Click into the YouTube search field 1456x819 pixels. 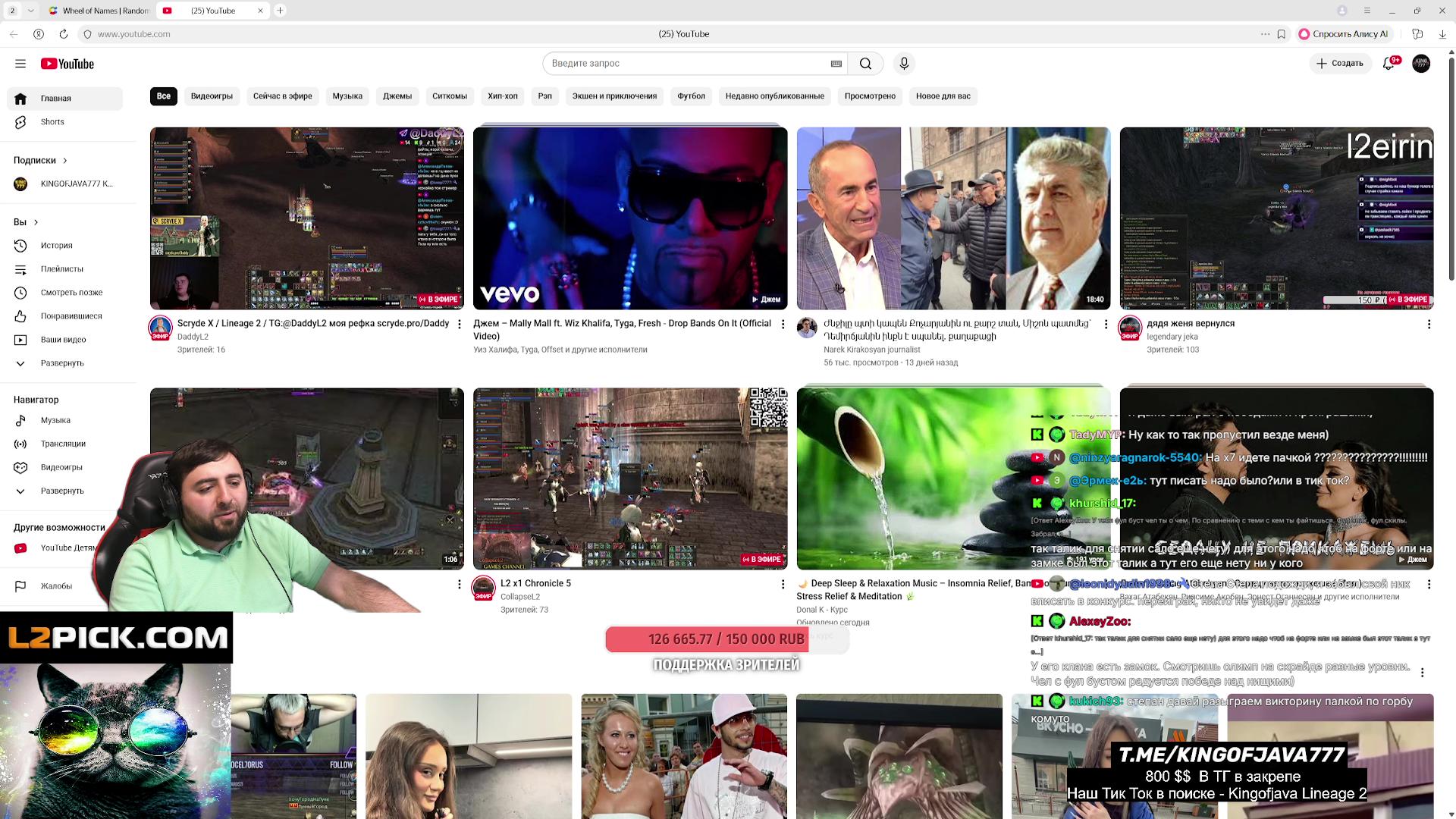click(x=682, y=64)
